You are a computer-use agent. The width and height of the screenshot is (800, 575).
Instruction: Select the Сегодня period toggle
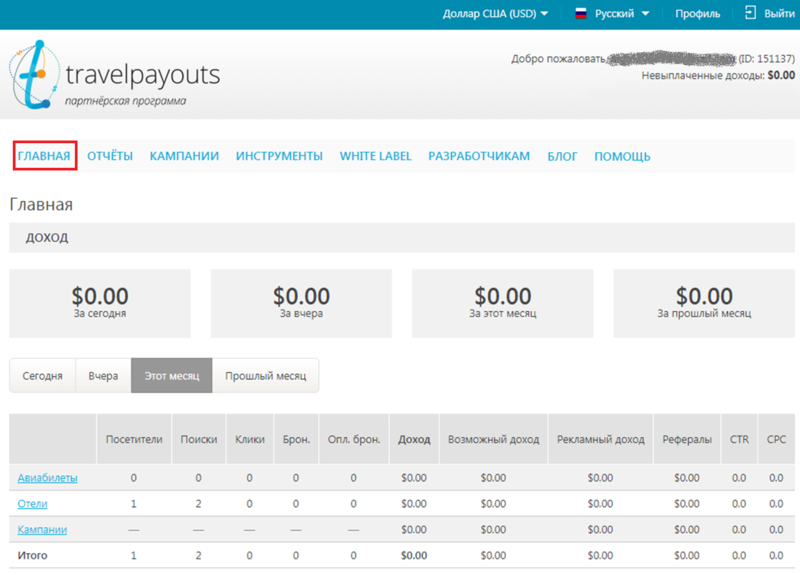pos(43,376)
